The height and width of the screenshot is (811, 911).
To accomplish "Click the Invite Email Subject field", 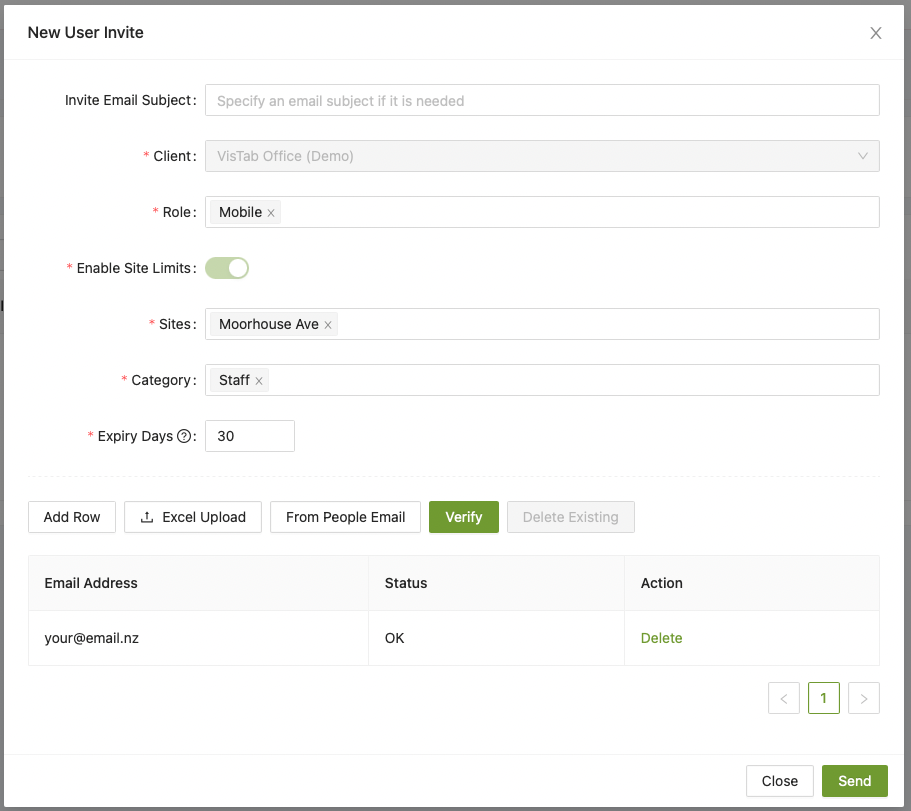I will pos(541,100).
